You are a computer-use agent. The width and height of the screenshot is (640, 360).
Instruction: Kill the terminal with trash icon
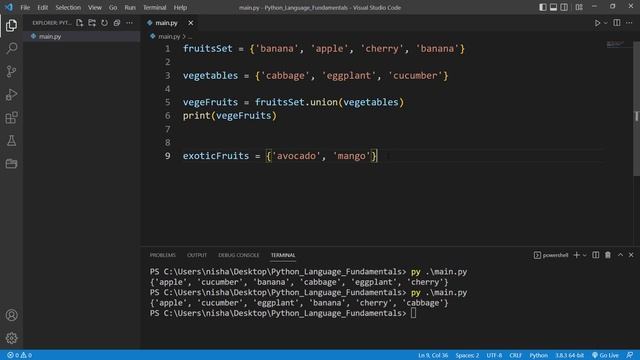608,255
